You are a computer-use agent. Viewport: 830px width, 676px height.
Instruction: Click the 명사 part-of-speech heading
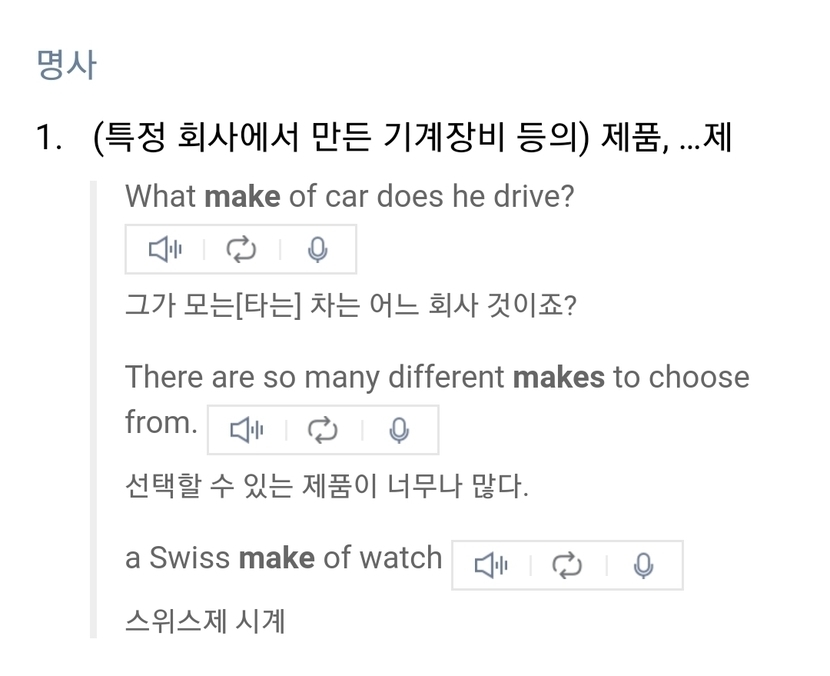click(x=66, y=66)
